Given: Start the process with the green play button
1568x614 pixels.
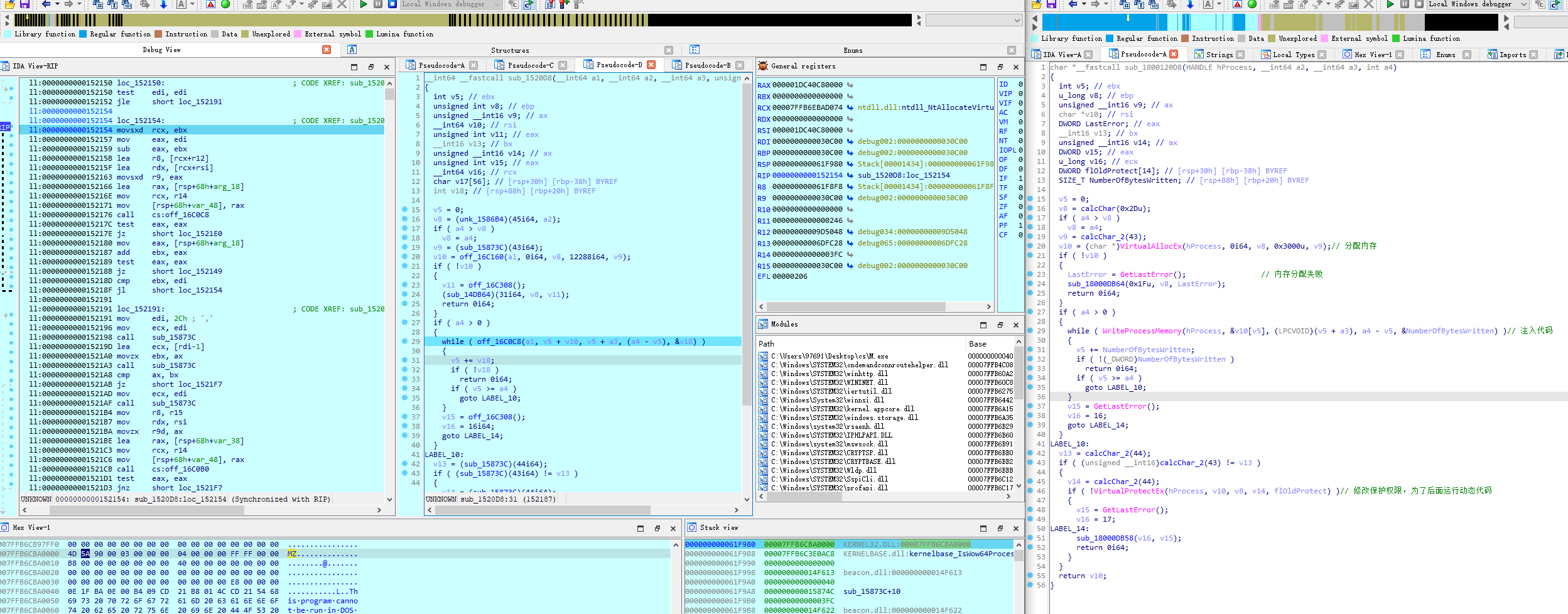Looking at the screenshot, I should 364,4.
